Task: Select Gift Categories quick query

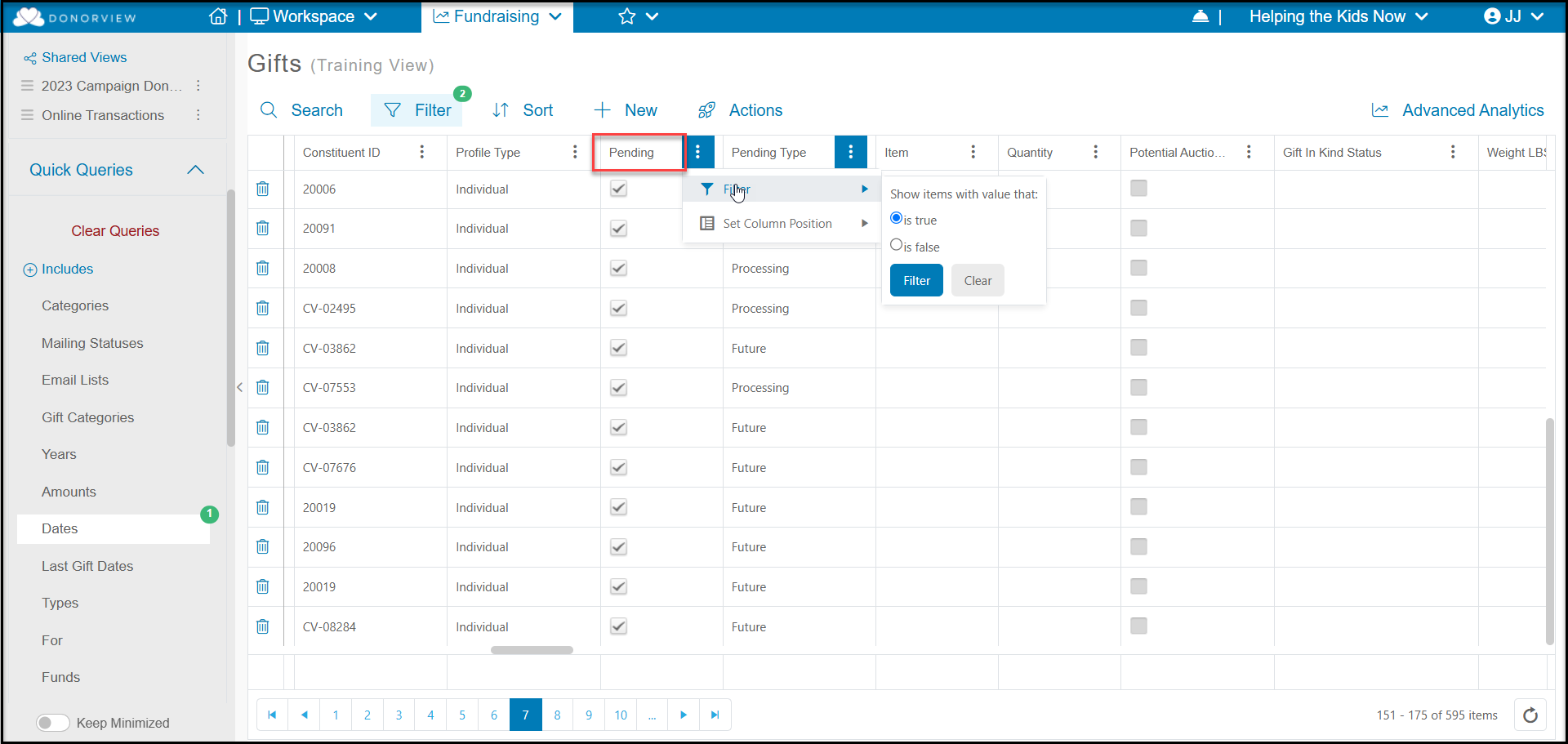Action: pyautogui.click(x=88, y=417)
